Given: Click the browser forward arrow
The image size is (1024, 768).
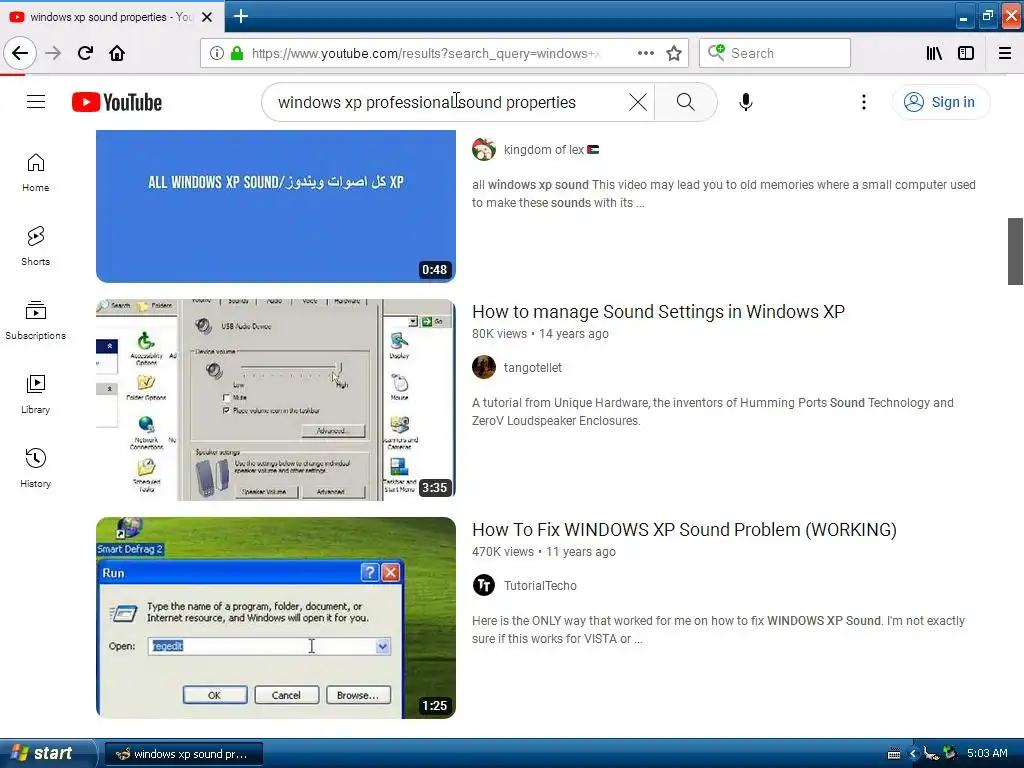Looking at the screenshot, I should tap(53, 53).
